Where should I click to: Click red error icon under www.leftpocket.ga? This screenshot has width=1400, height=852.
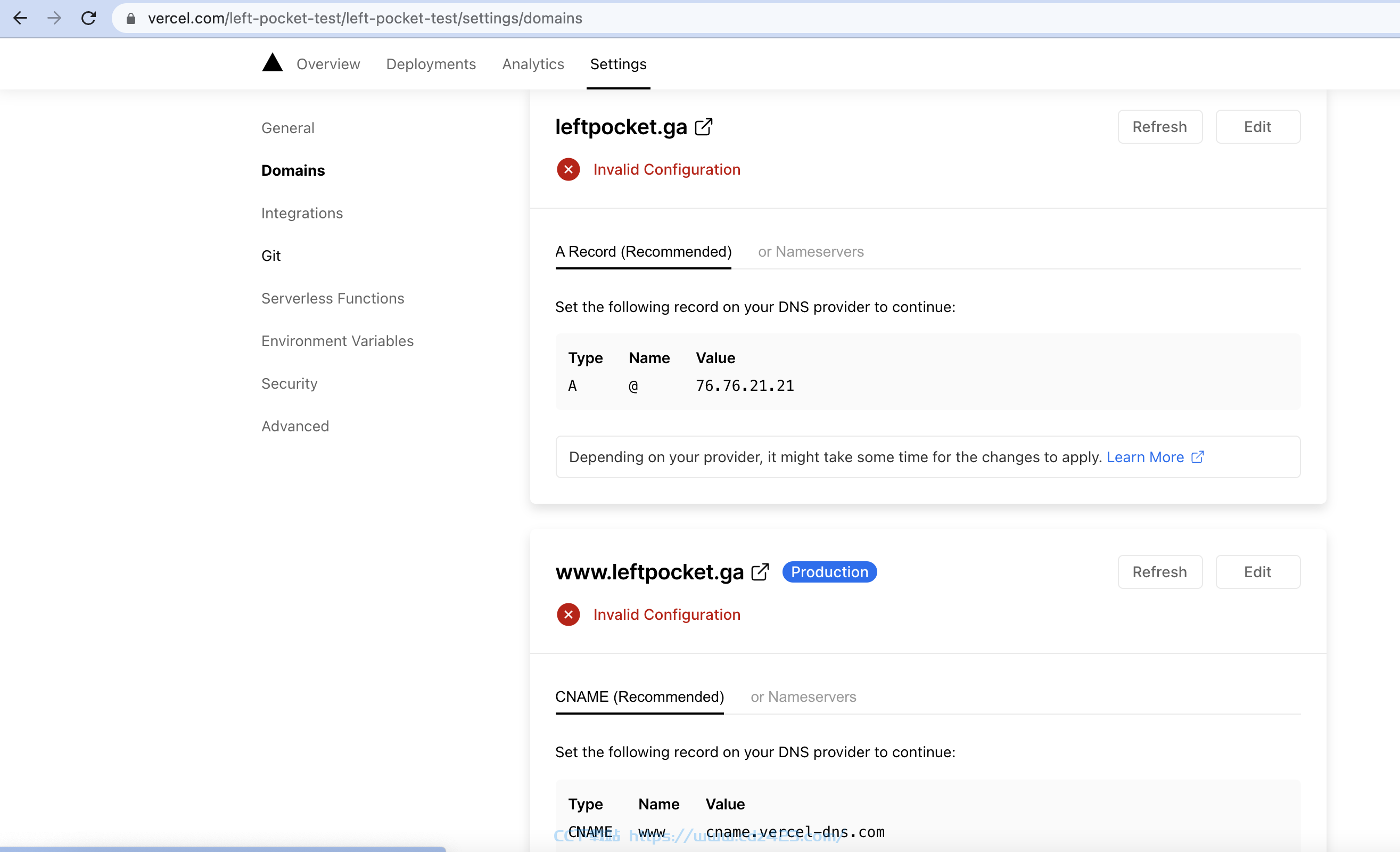click(x=568, y=615)
